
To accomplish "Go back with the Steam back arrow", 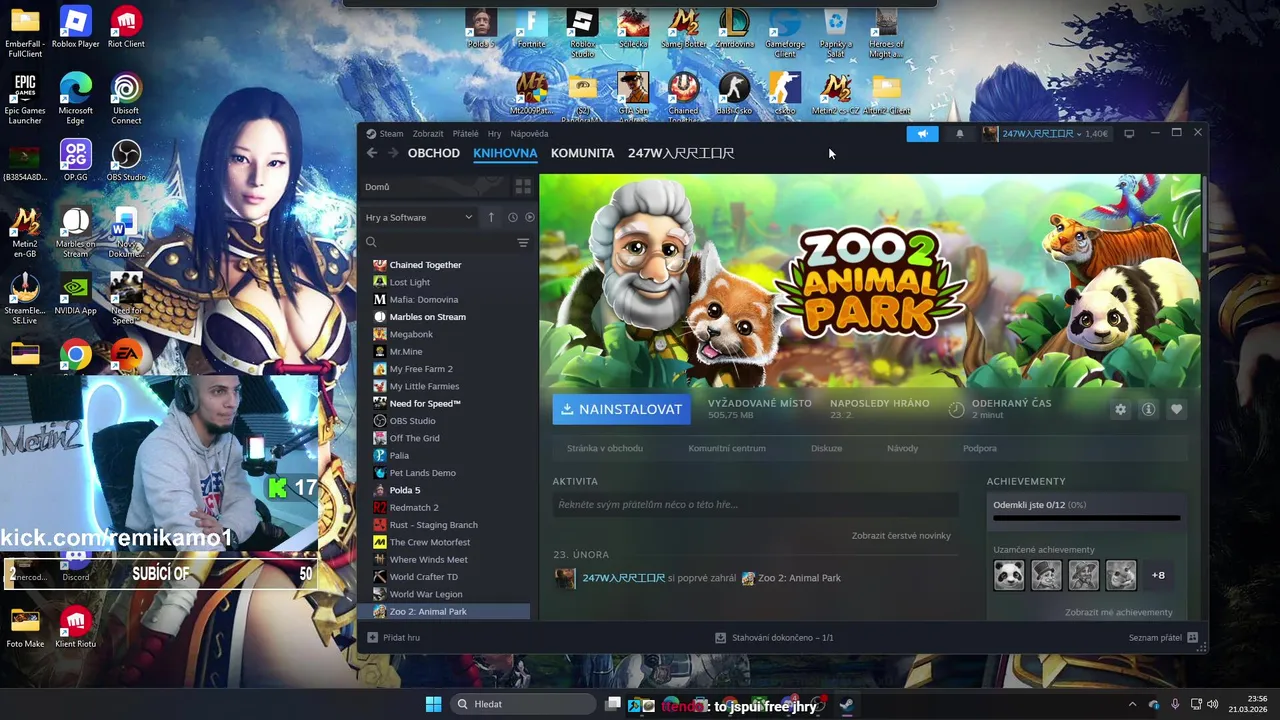I will click(372, 153).
